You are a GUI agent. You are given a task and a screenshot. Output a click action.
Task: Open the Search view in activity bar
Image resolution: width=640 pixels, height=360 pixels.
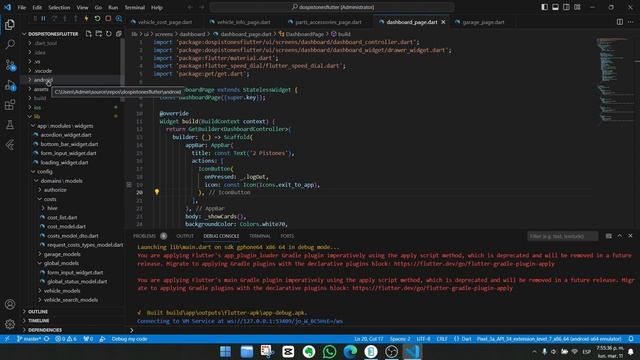[10, 44]
